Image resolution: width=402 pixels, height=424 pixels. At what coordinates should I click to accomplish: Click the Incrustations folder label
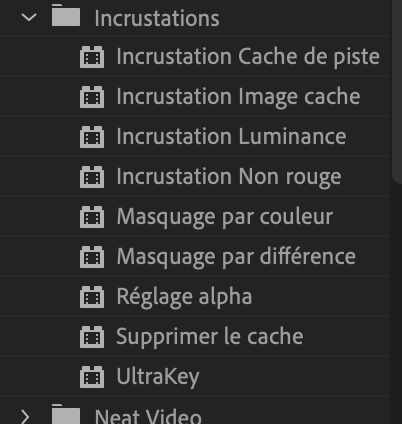click(x=157, y=18)
